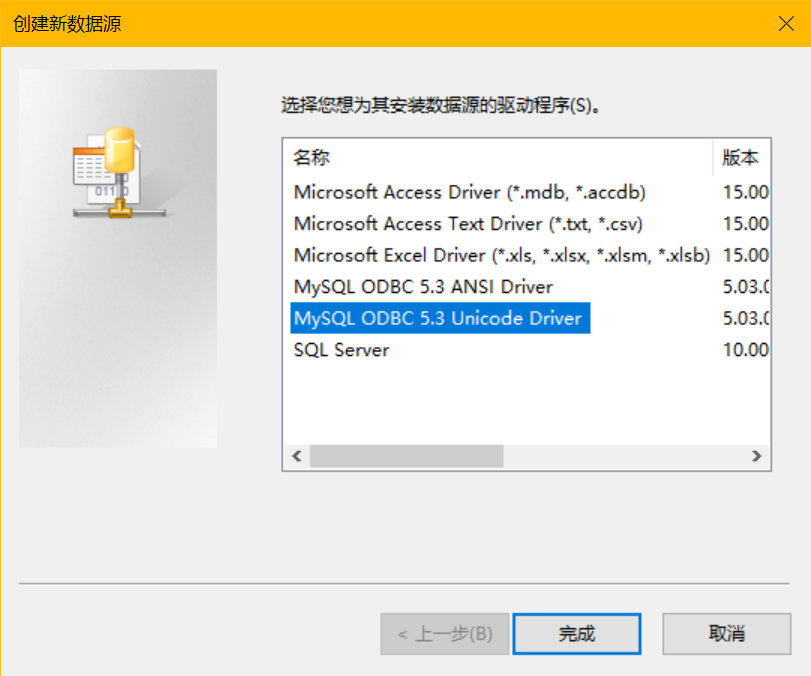This screenshot has width=811, height=676.
Task: Choose SQL Server from driver list
Action: (x=341, y=350)
